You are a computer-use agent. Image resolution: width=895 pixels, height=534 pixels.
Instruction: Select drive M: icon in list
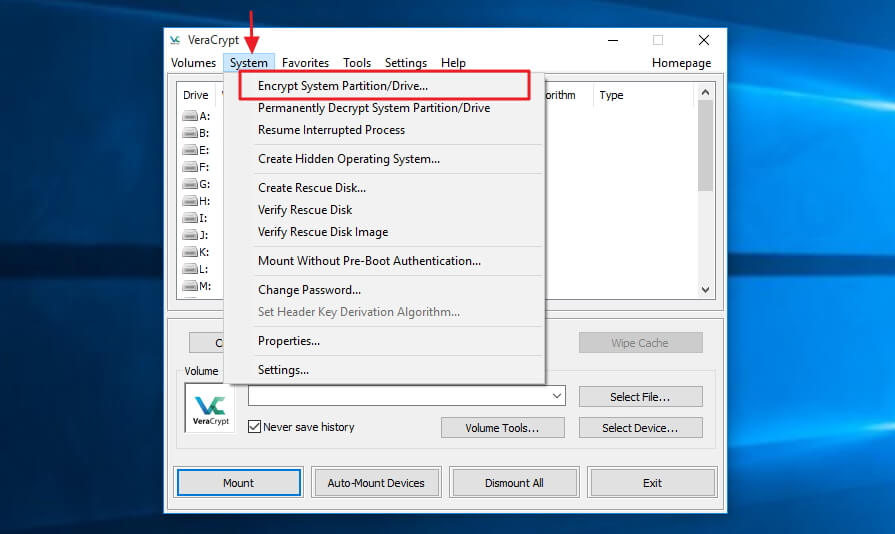pos(190,286)
